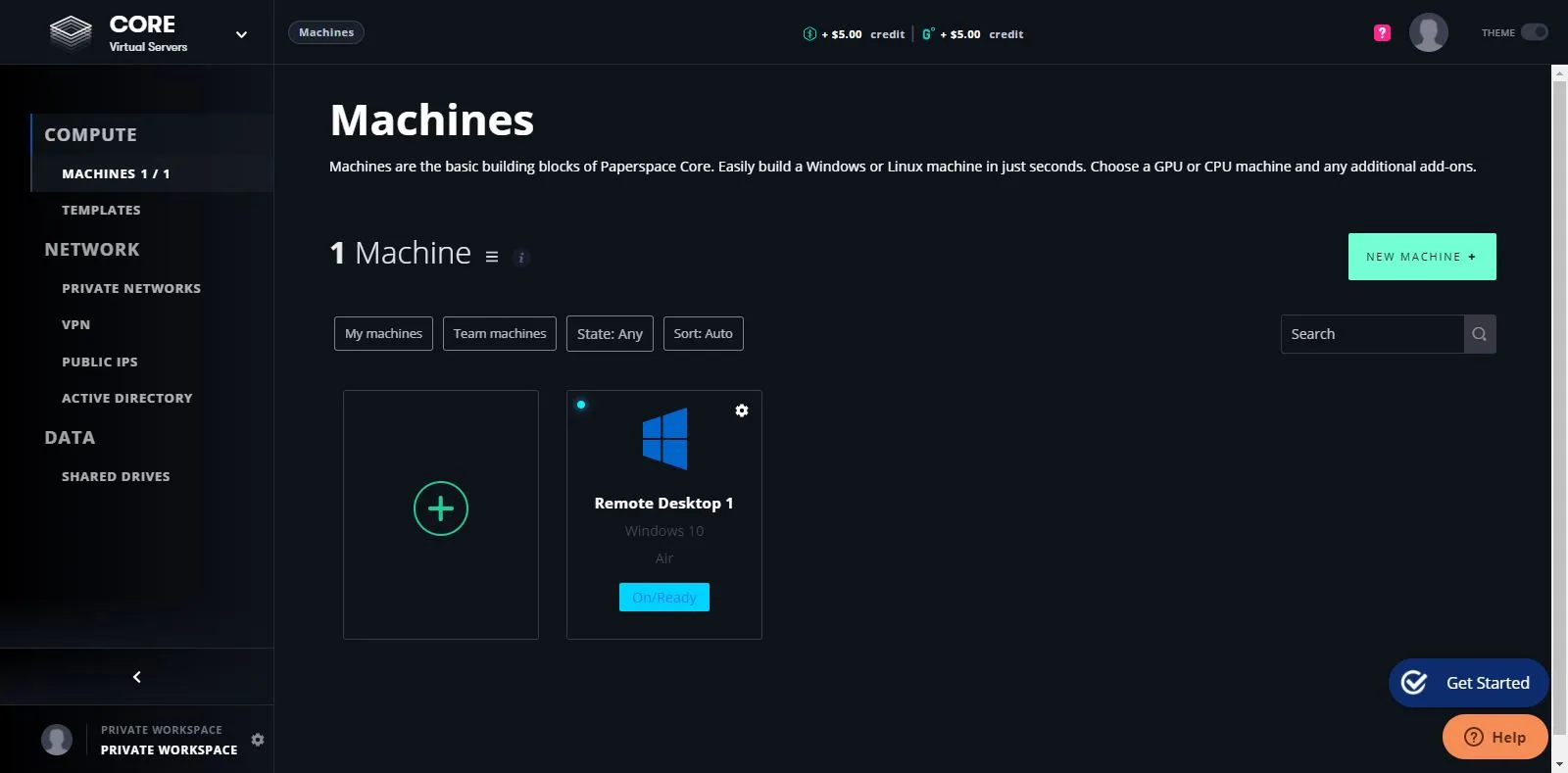Click the cyan status dot on Remote Desktop 1
This screenshot has width=1568, height=773.
coord(581,405)
